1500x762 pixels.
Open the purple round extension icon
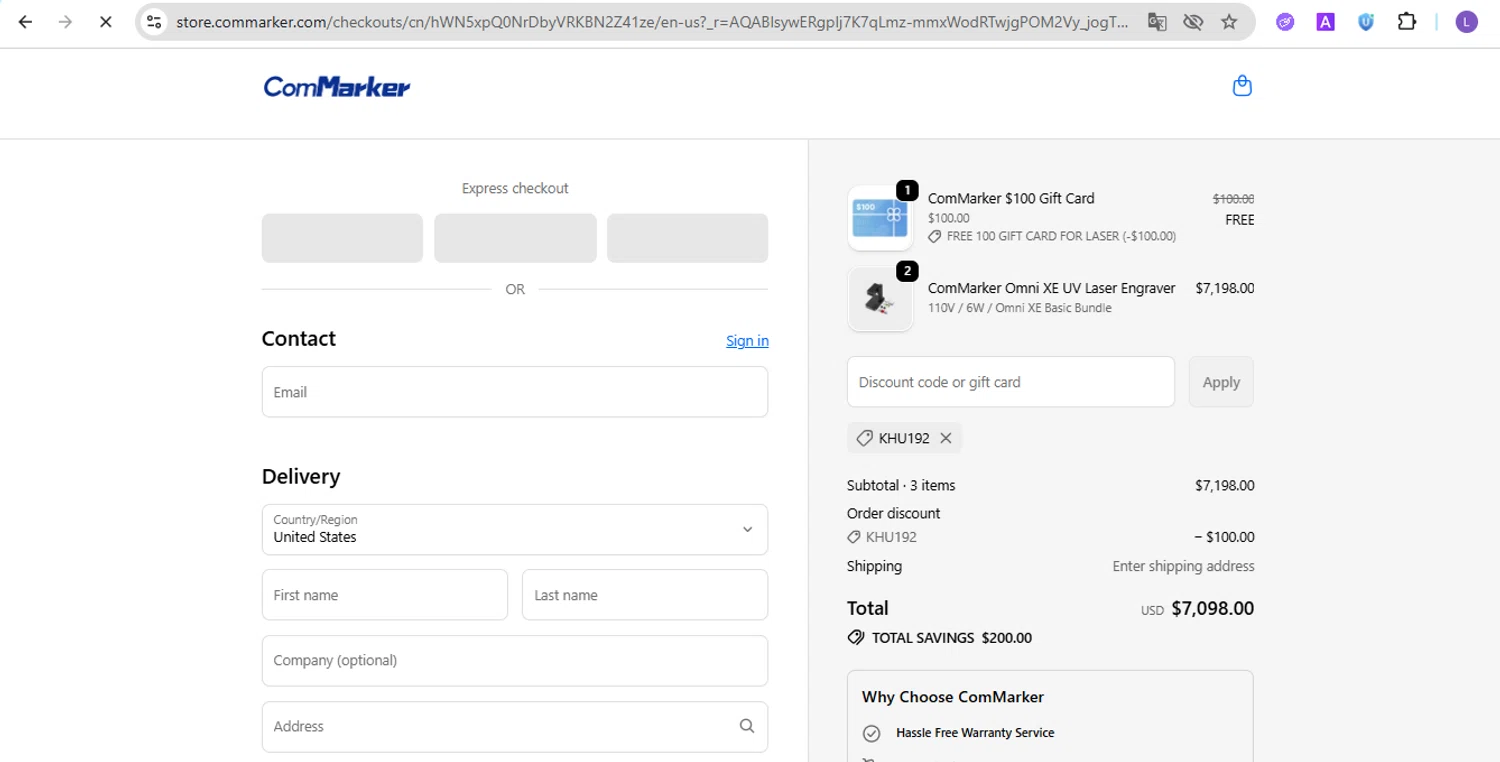click(x=1285, y=21)
